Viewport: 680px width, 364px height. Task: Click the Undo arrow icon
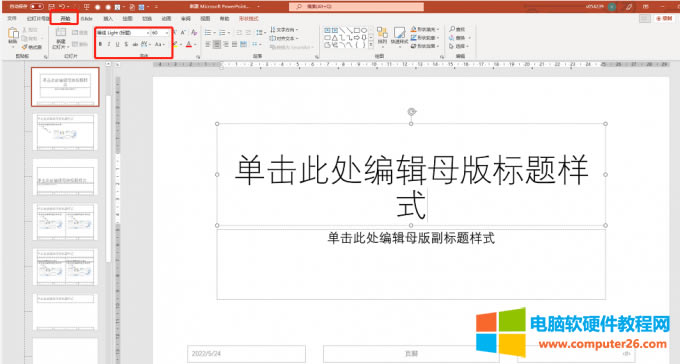point(62,7)
